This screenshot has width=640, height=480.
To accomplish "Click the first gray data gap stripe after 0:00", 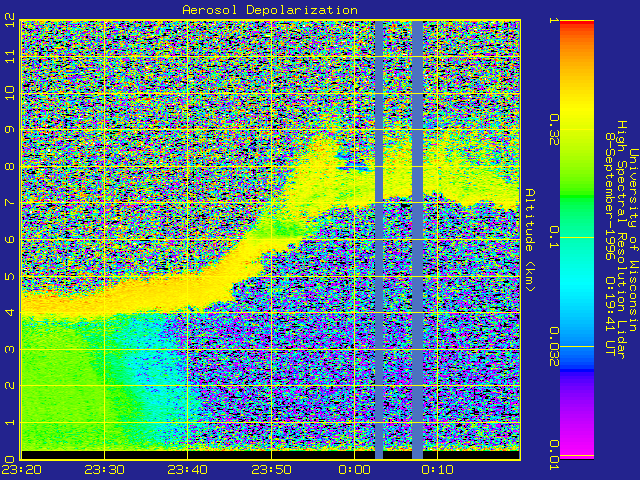I will tap(379, 240).
